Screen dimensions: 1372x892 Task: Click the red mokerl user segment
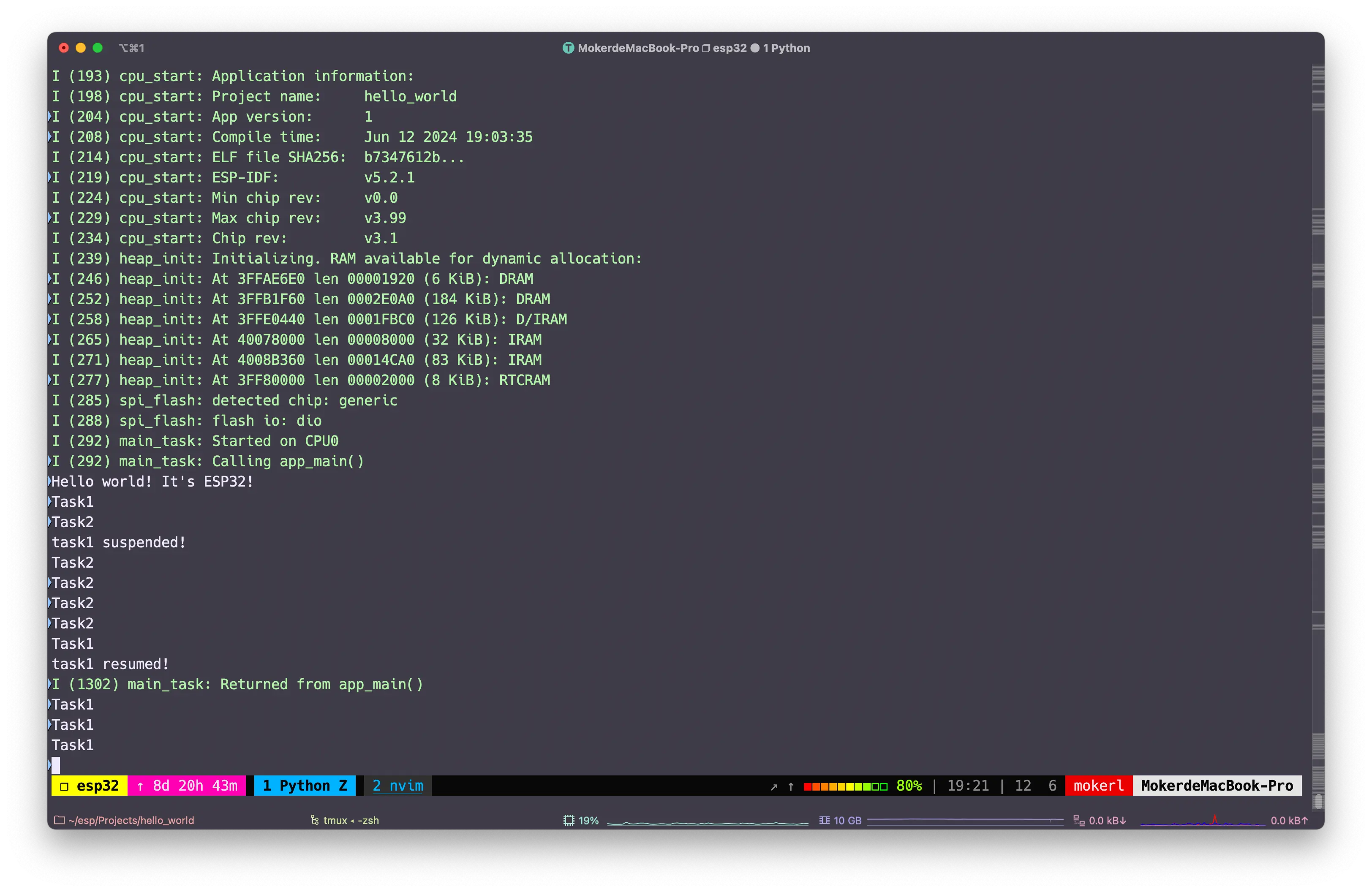coord(1099,786)
